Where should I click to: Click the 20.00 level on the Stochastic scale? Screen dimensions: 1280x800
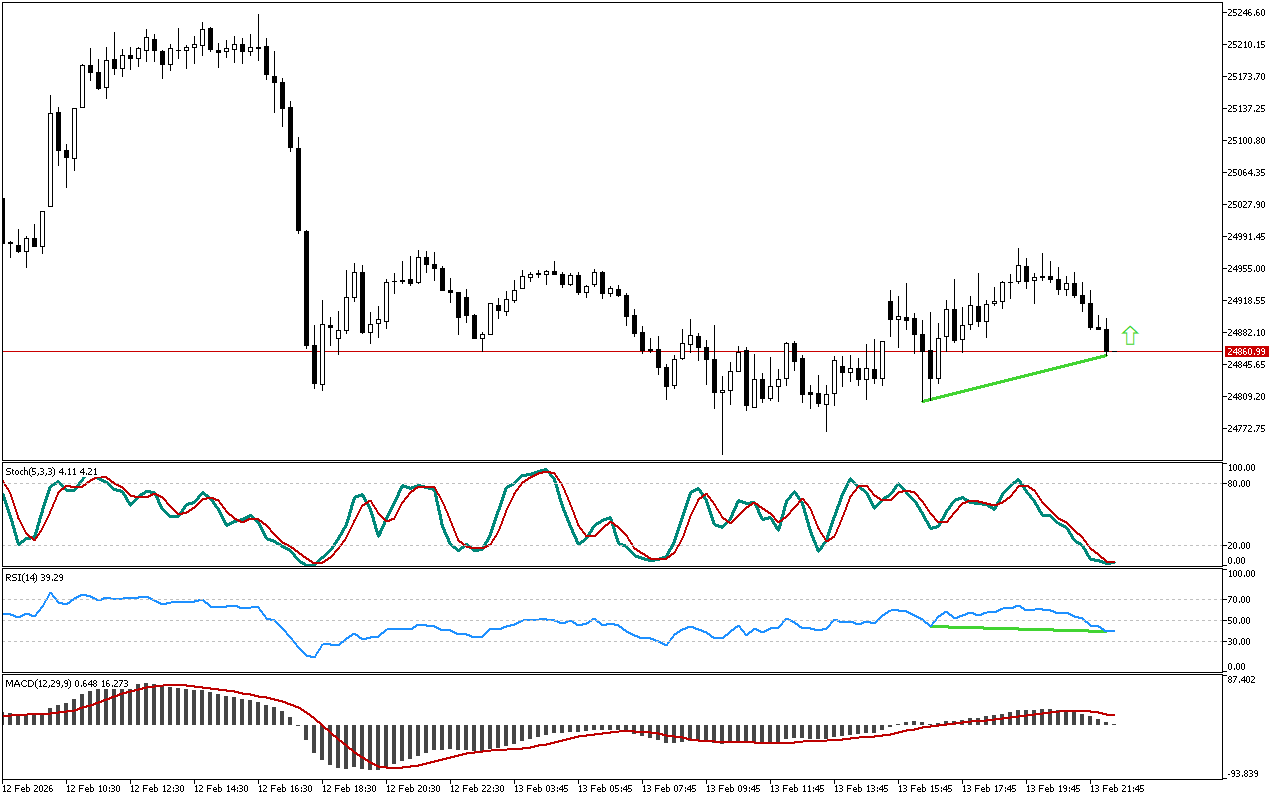(x=1240, y=545)
